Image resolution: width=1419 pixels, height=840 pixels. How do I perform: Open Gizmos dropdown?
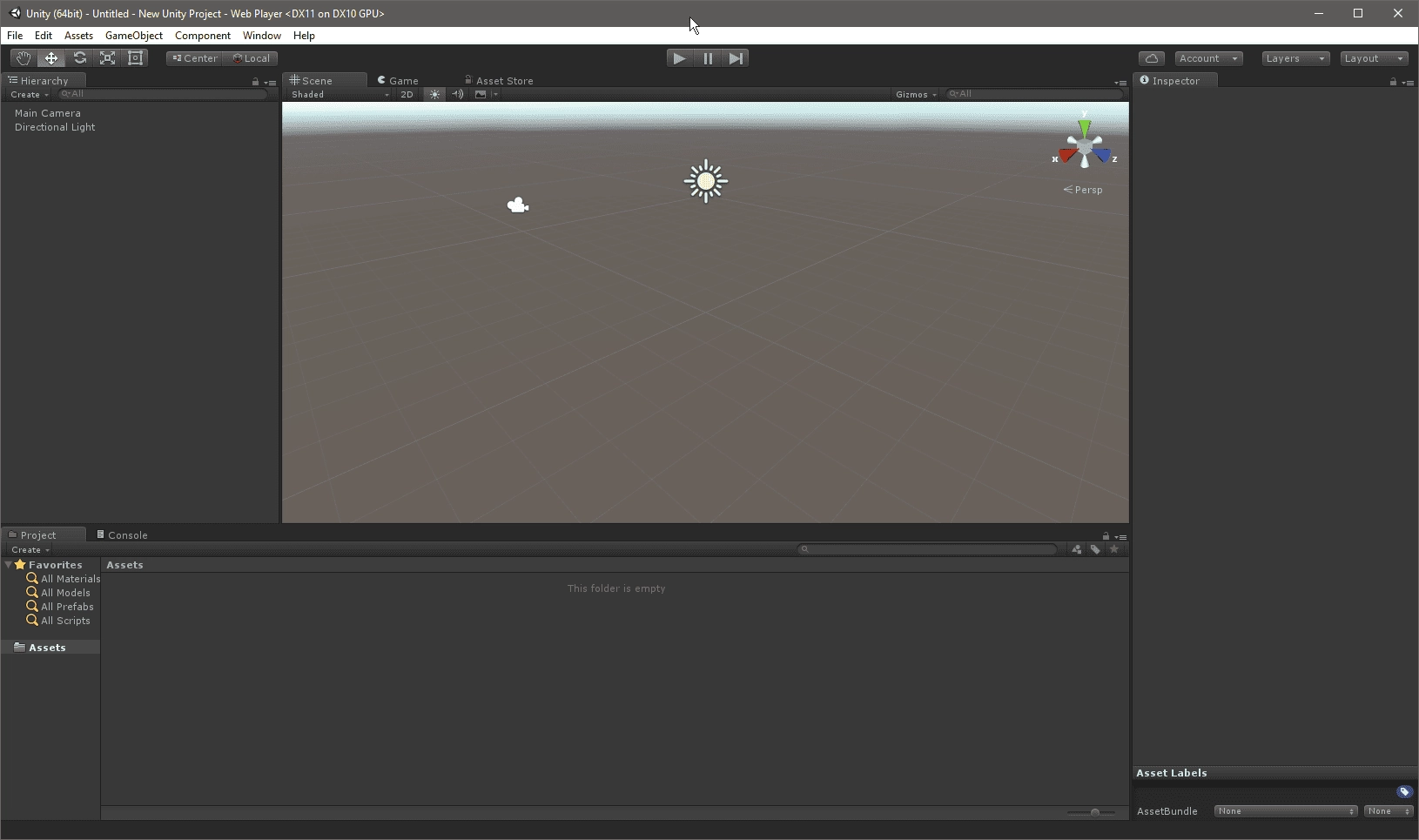pyautogui.click(x=916, y=94)
